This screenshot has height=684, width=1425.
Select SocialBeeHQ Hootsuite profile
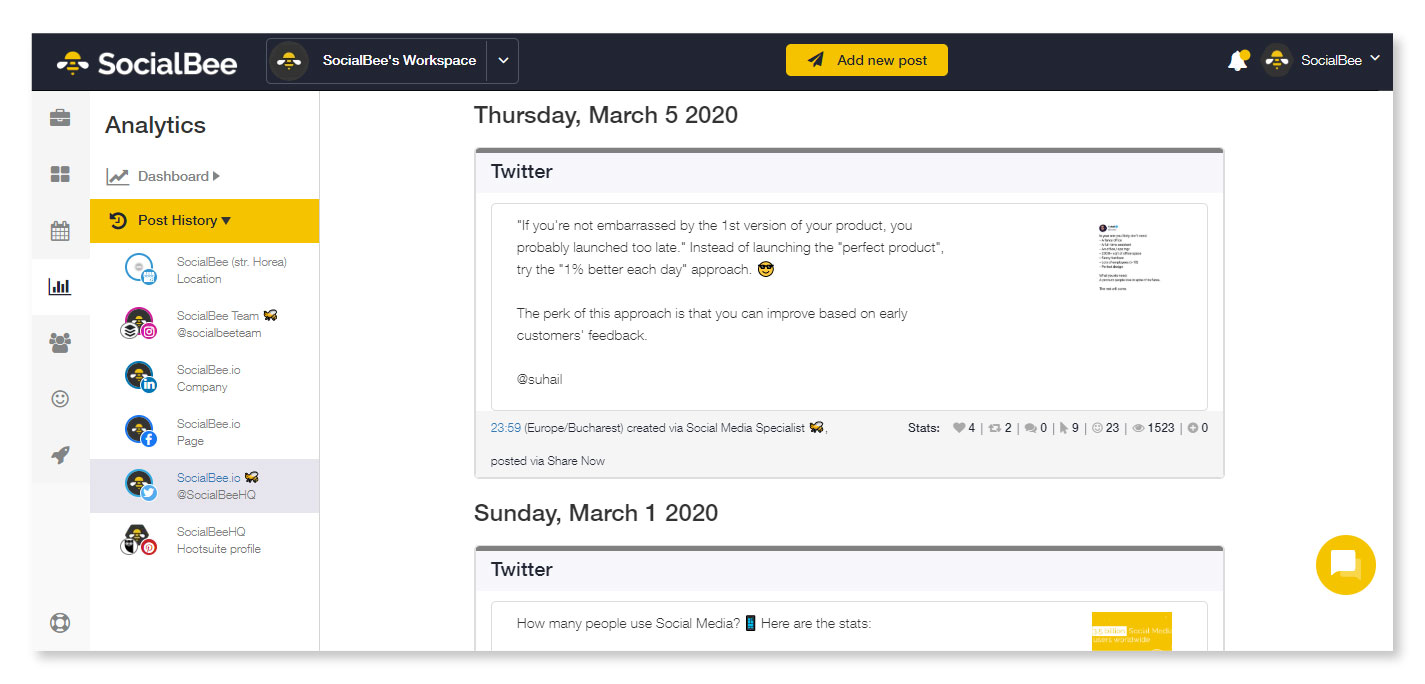(205, 540)
